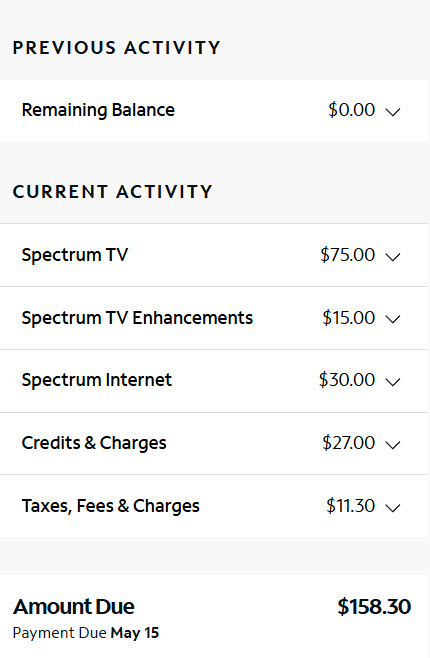This screenshot has width=430, height=658.
Task: Select the Spectrum TV Enhancements label
Action: tap(137, 318)
